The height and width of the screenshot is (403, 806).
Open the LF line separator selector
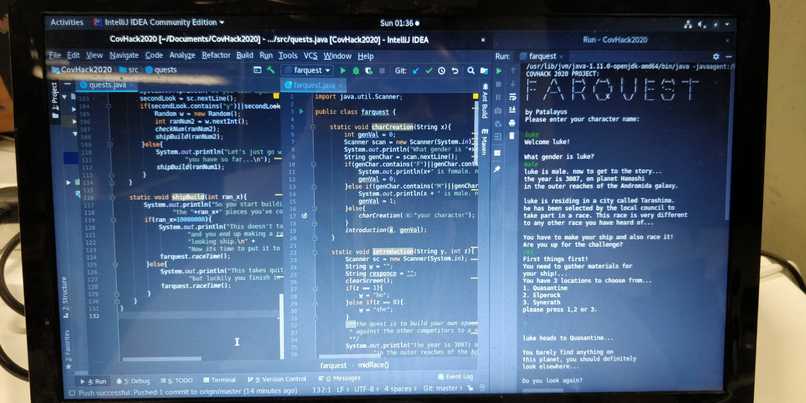coord(344,389)
